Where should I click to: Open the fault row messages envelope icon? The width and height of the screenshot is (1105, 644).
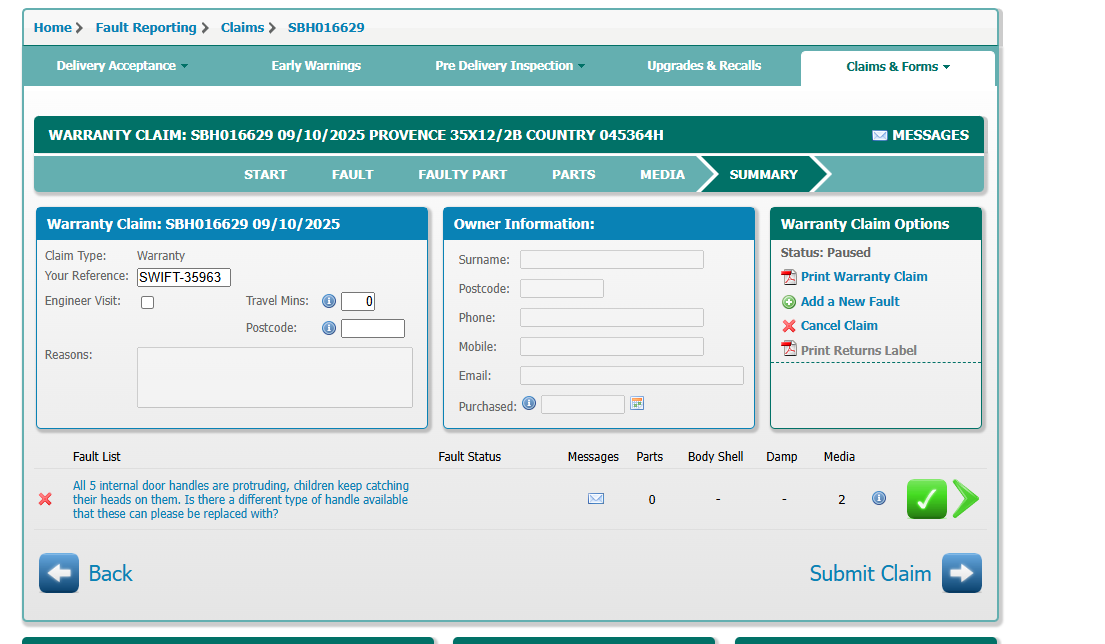click(595, 499)
